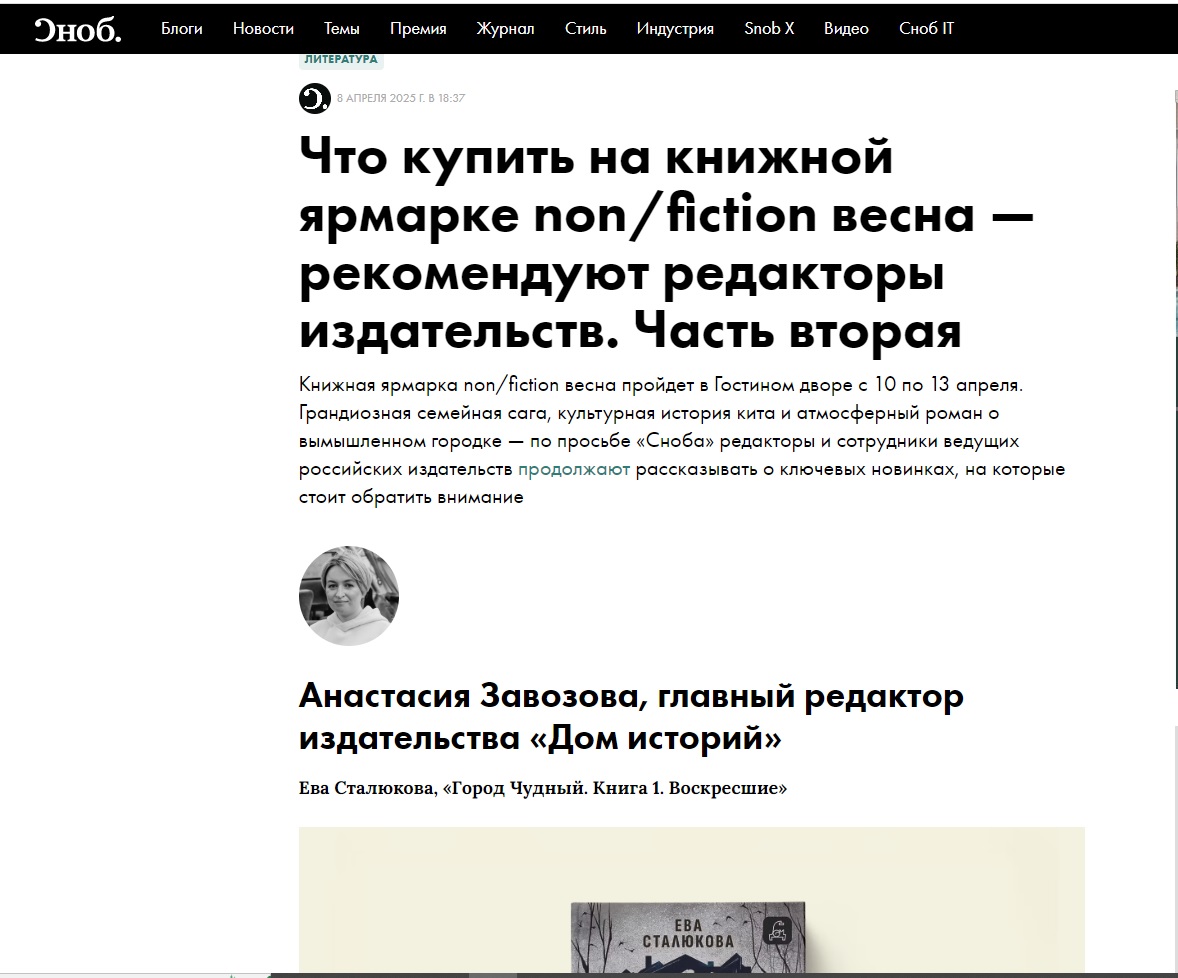Click the Ева Сталюкова book cover image
The height and width of the screenshot is (978, 1178).
tap(688, 937)
